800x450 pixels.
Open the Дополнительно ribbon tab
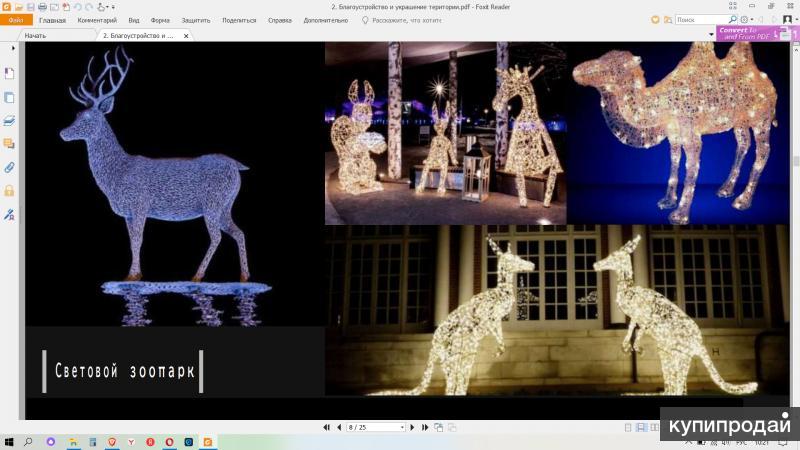click(326, 20)
